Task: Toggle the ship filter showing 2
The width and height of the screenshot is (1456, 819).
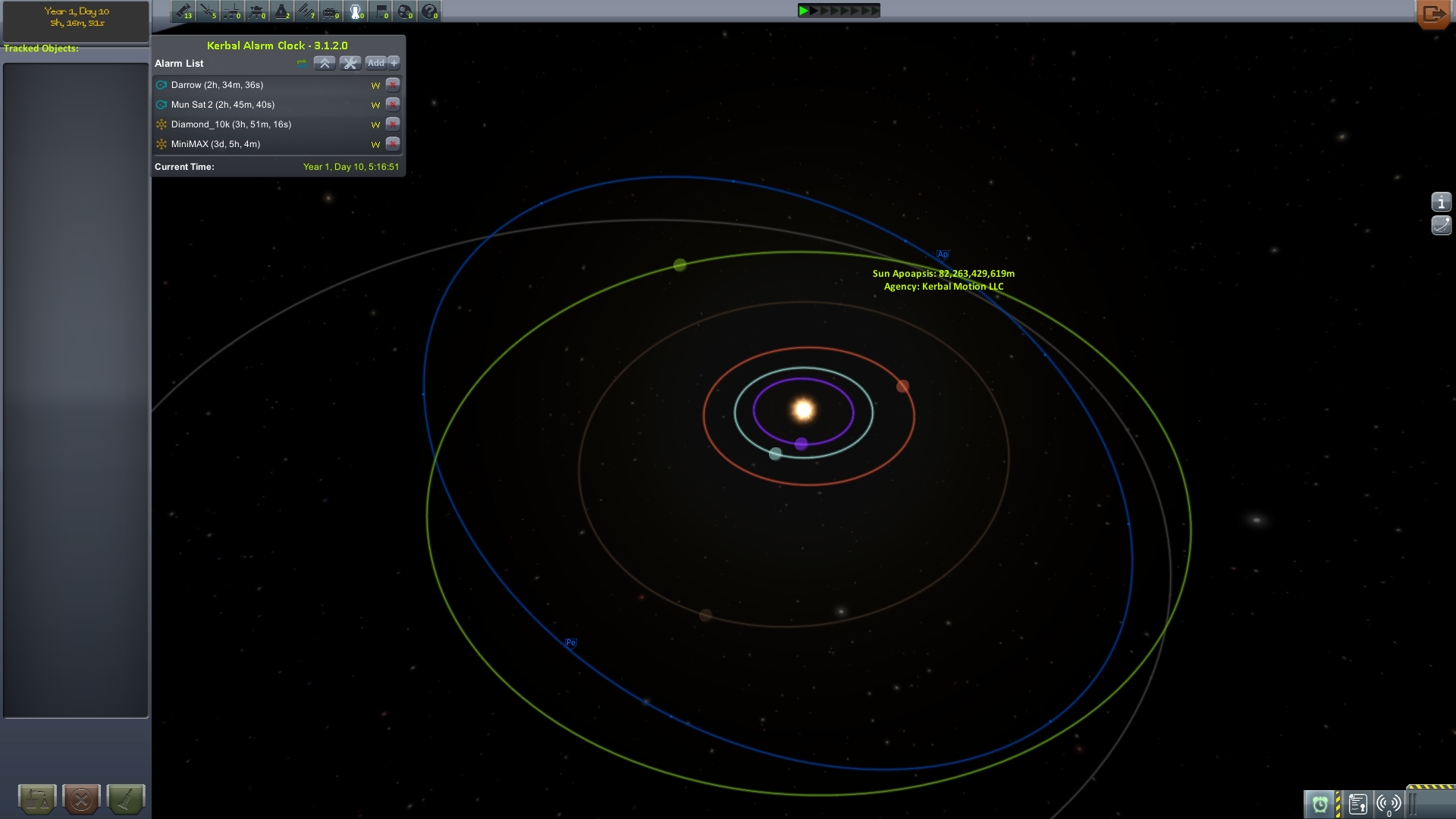Action: pos(282,11)
